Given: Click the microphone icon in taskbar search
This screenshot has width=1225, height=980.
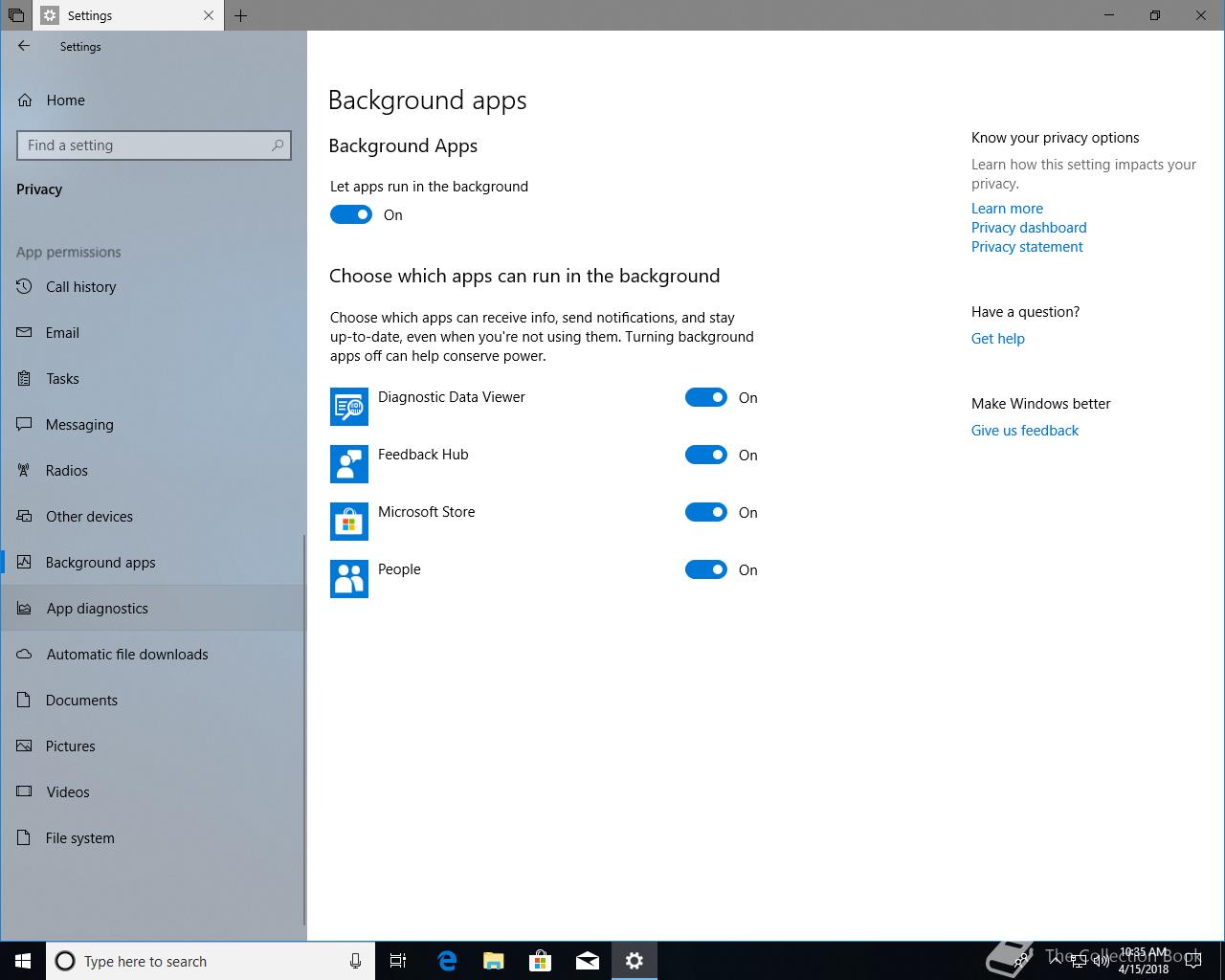Looking at the screenshot, I should (355, 961).
